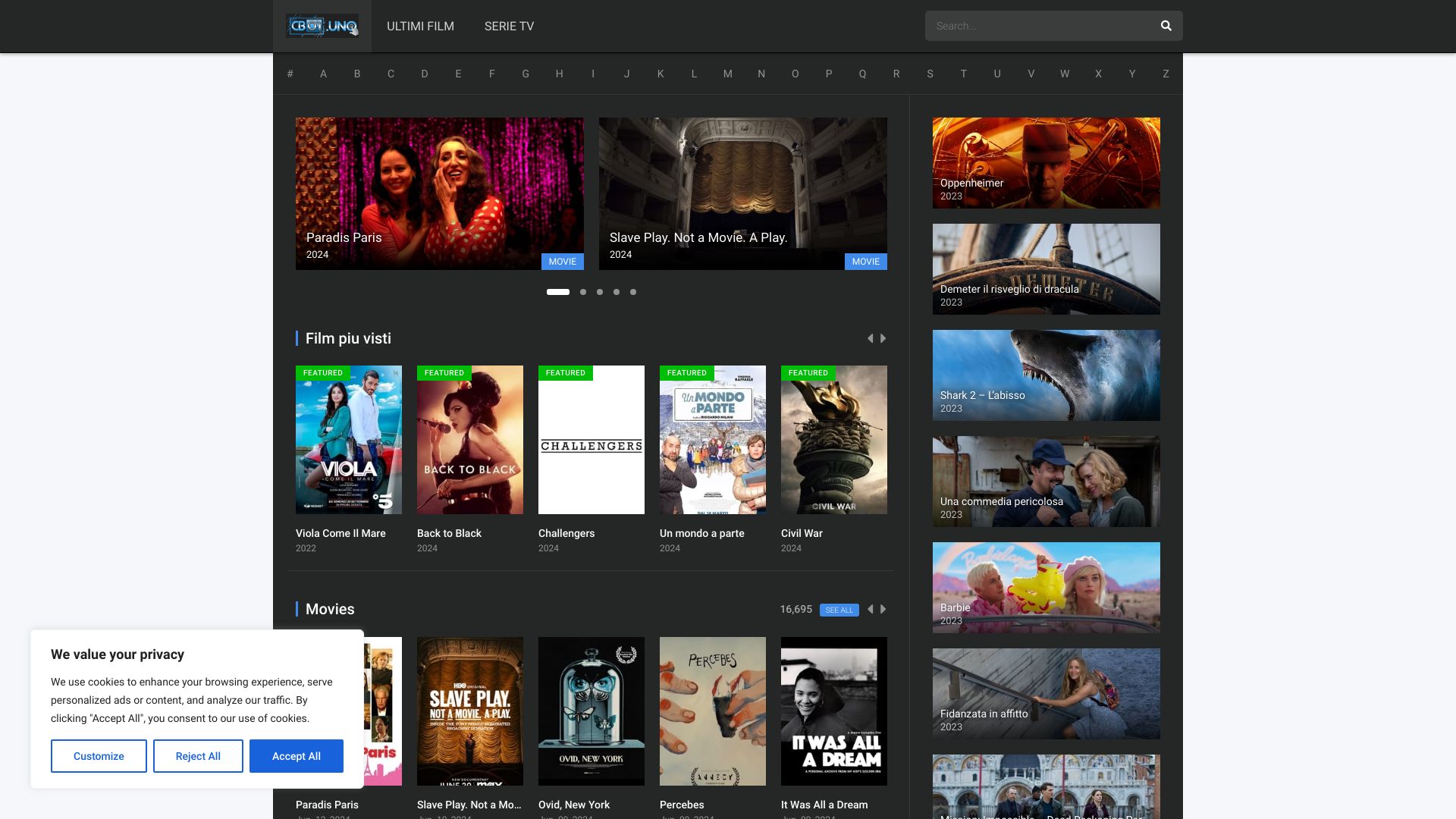Click Paradis Paris title under Movies
1456x819 pixels.
327,805
